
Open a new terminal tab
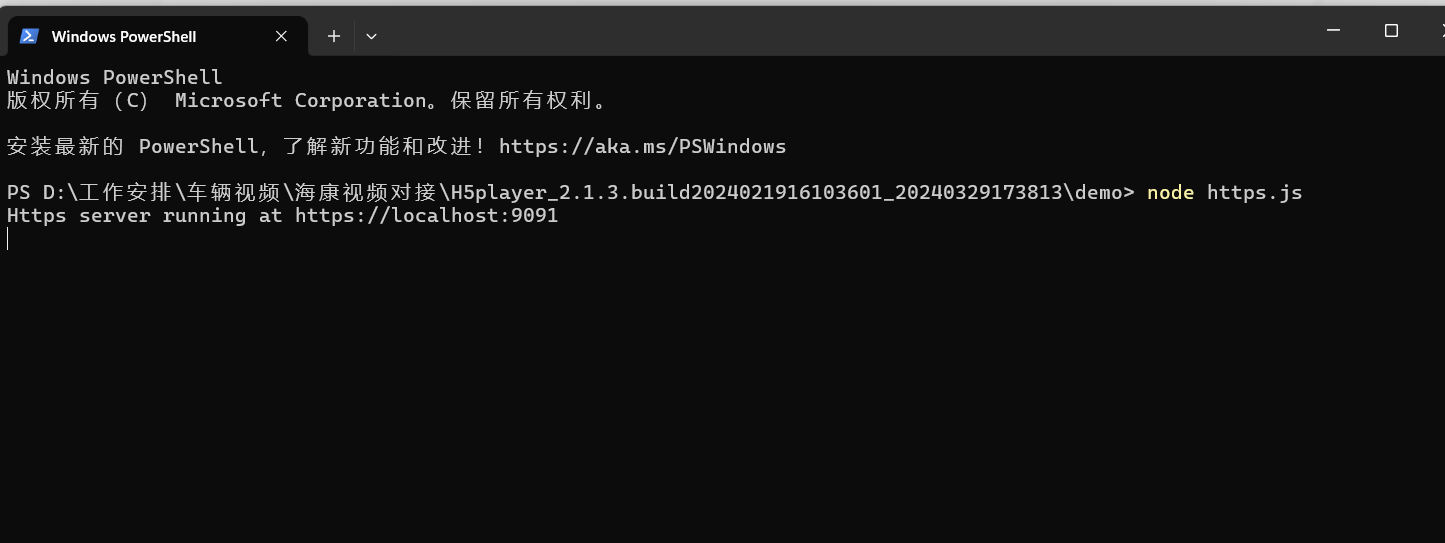[x=334, y=36]
